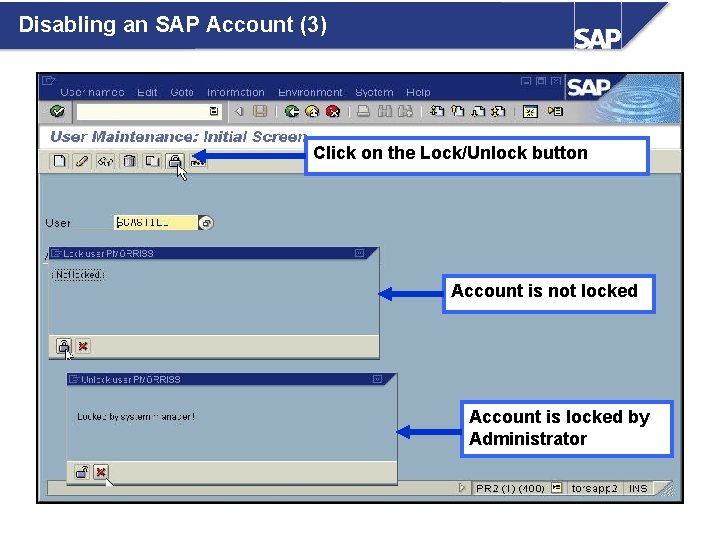Click the PR2 (1) (400) system status entry
Screen dimensions: 720x540
click(x=510, y=488)
